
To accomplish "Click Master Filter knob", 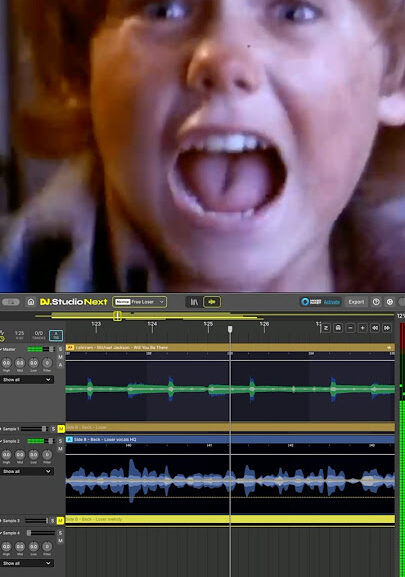I will (x=47, y=363).
